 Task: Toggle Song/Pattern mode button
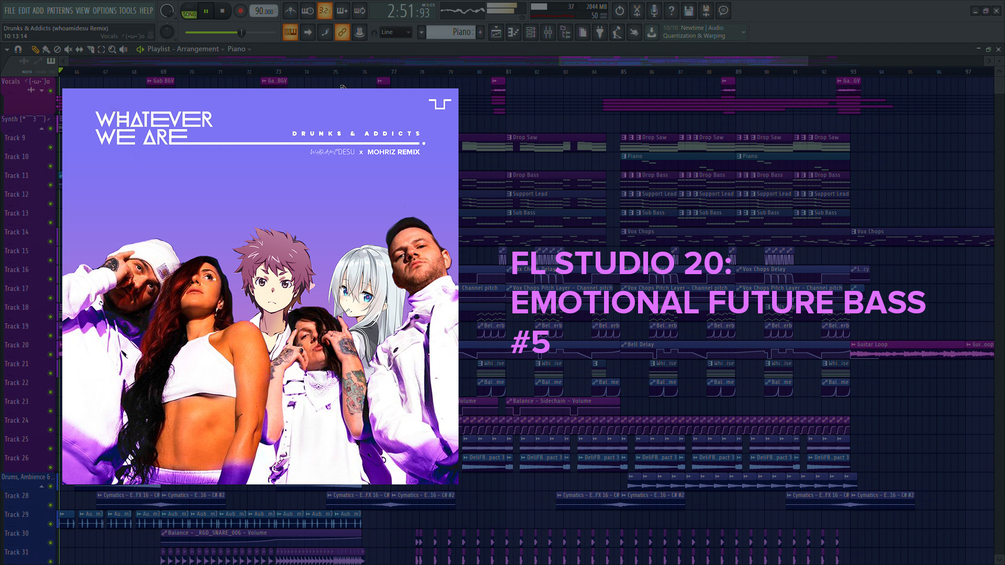tap(189, 12)
